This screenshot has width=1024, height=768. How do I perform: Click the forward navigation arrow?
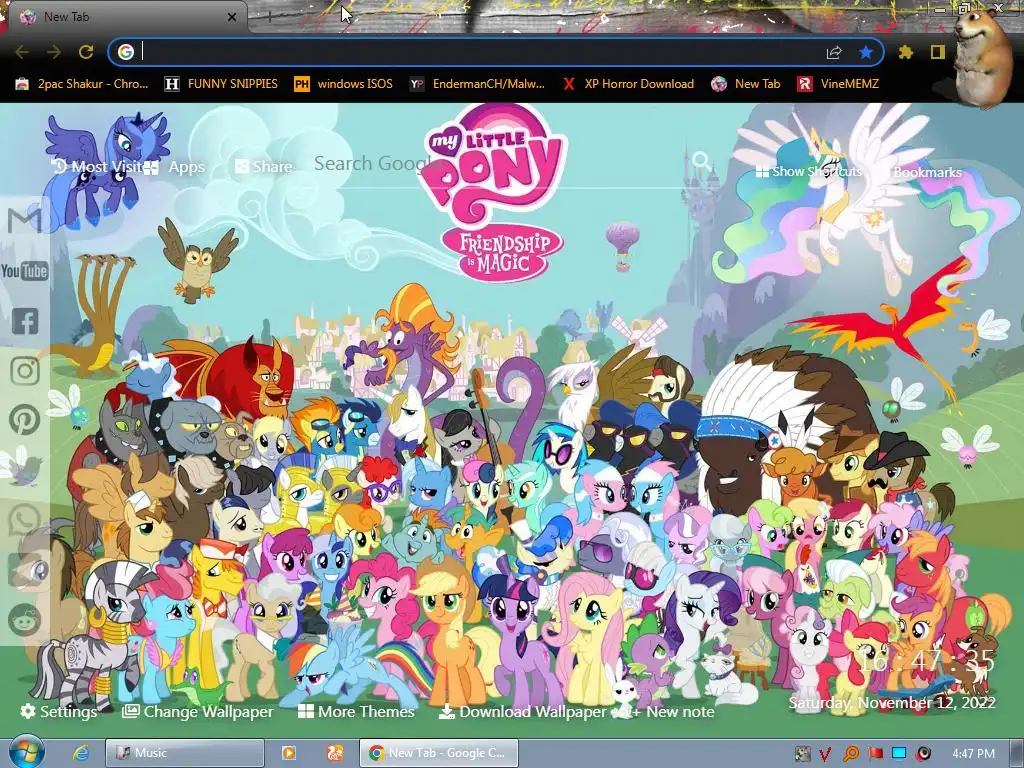click(x=54, y=52)
